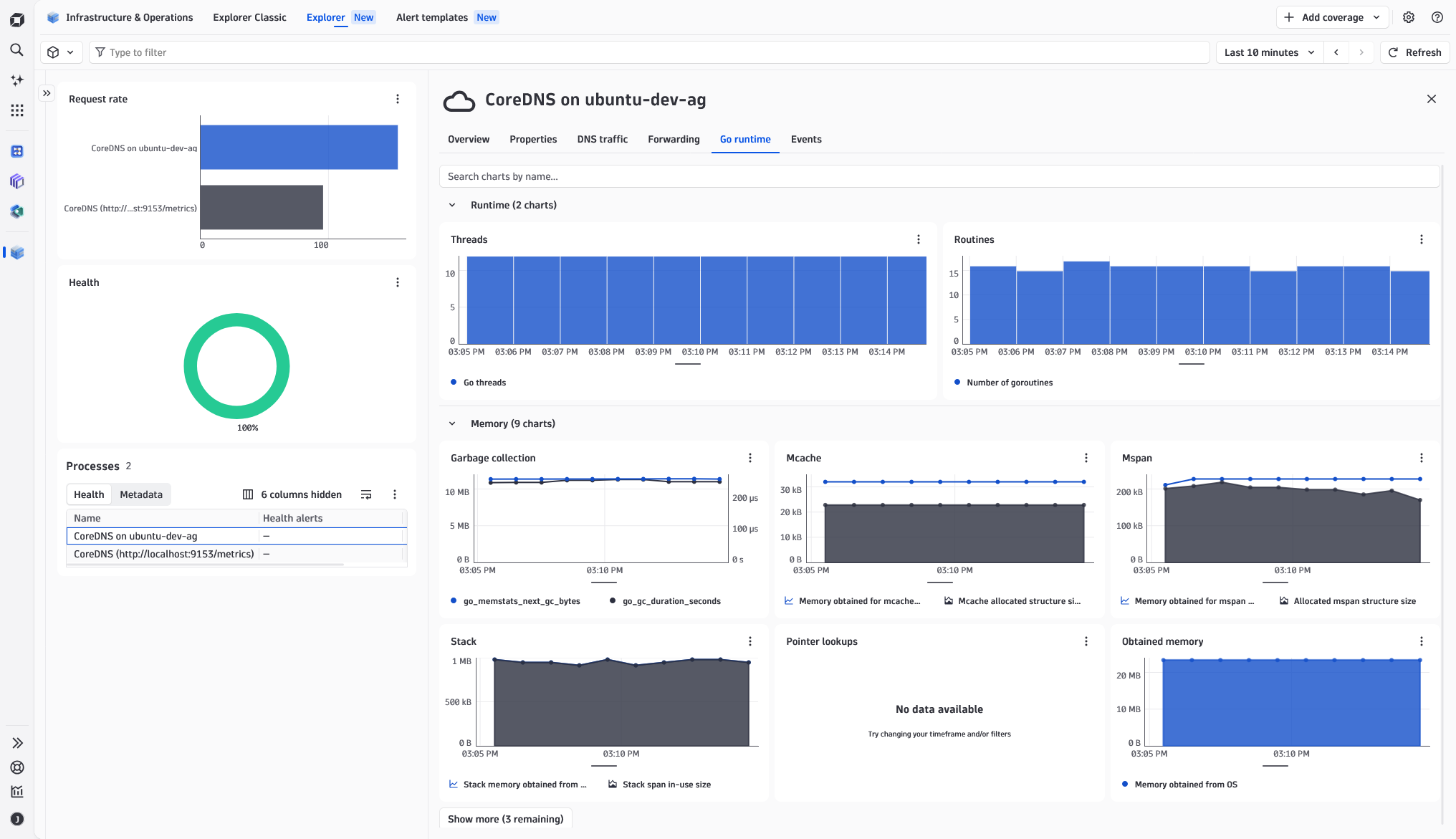Switch to the Properties tab
The image size is (1456, 839).
[533, 139]
